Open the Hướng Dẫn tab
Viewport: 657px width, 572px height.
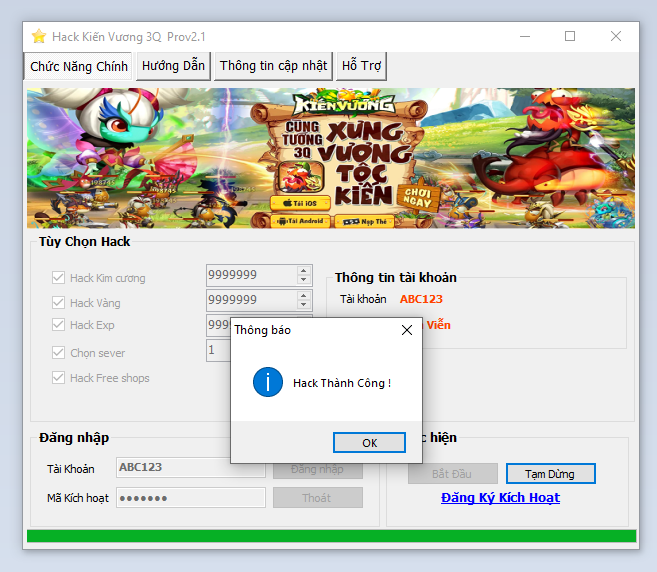pos(173,66)
